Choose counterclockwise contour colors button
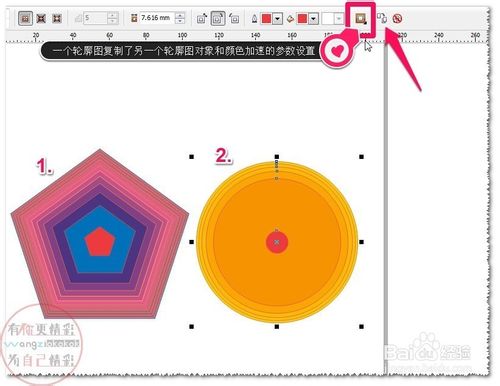Screen dimensions: 500x386 pyautogui.click(x=234, y=19)
